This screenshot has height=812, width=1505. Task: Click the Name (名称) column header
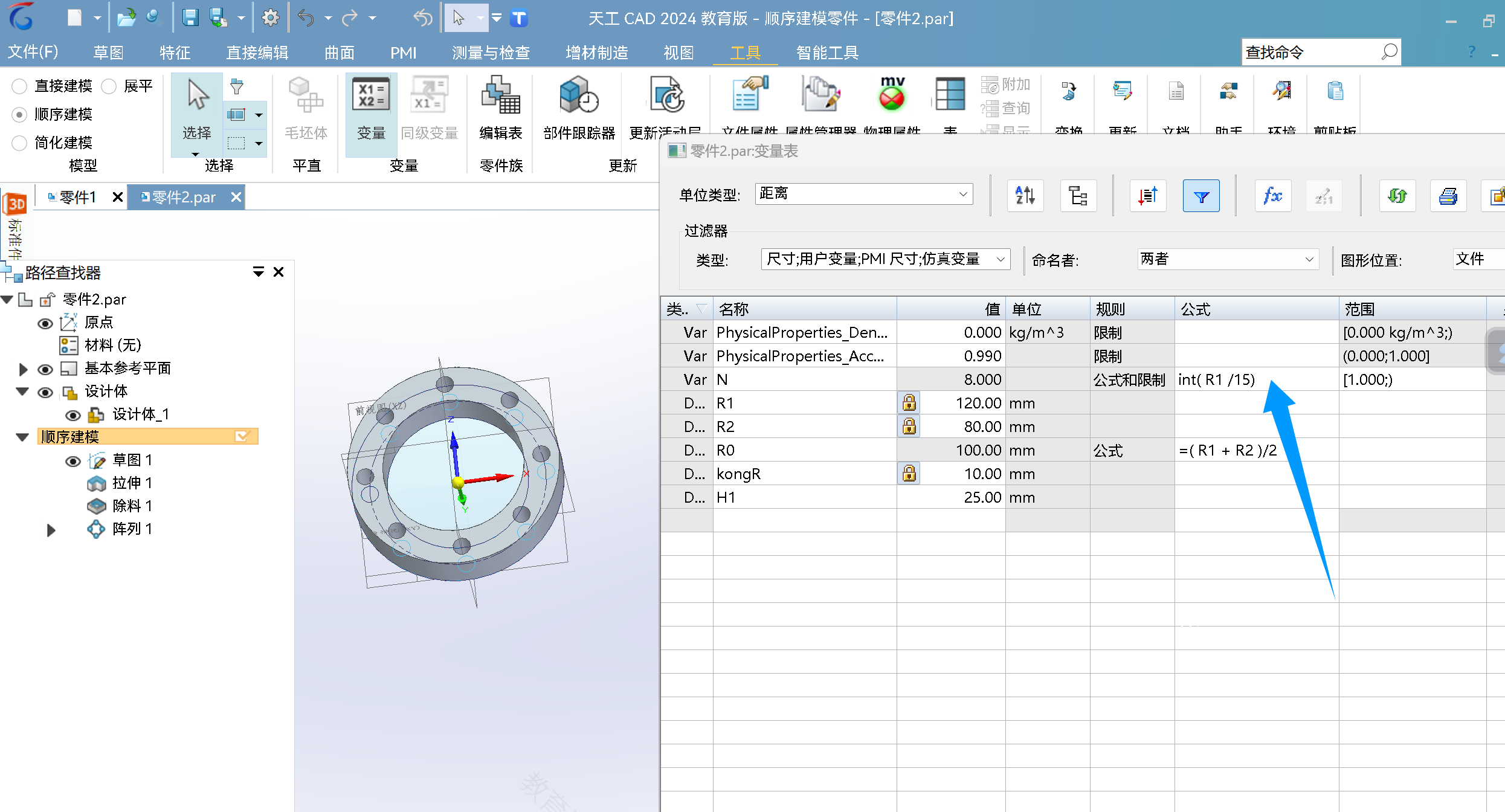[805, 309]
